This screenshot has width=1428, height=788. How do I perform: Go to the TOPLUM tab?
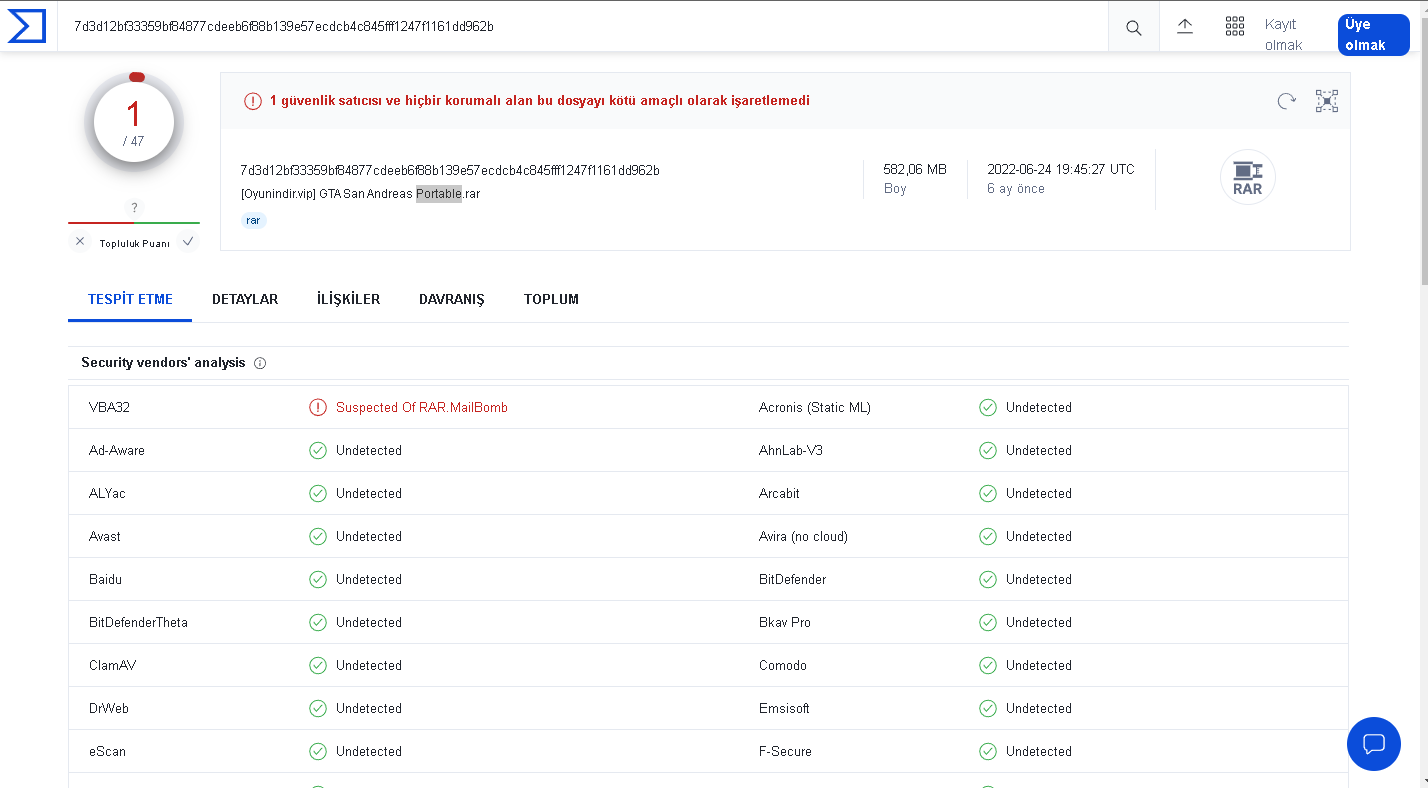point(551,299)
